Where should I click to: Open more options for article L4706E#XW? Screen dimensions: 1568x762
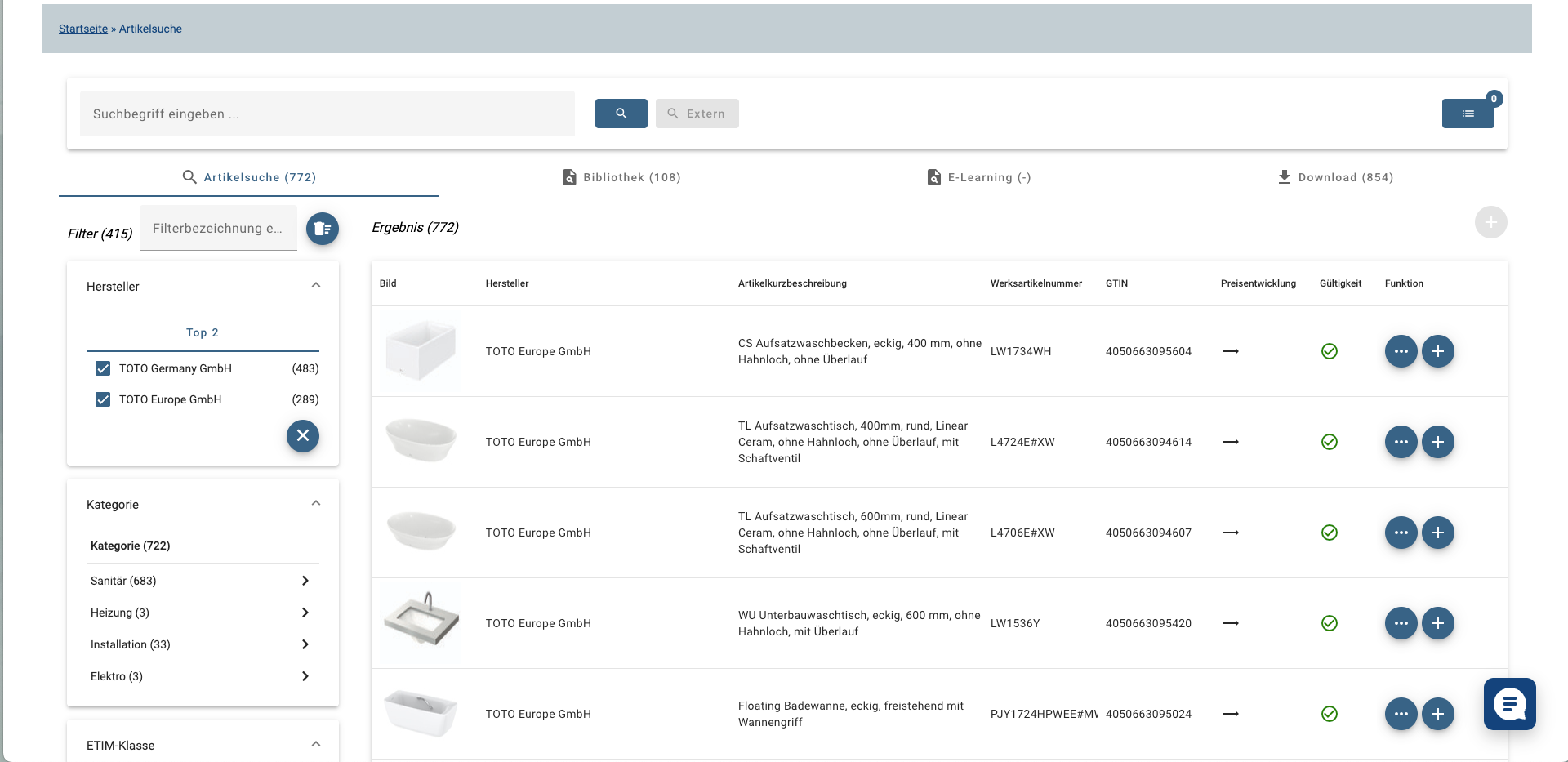coord(1401,533)
